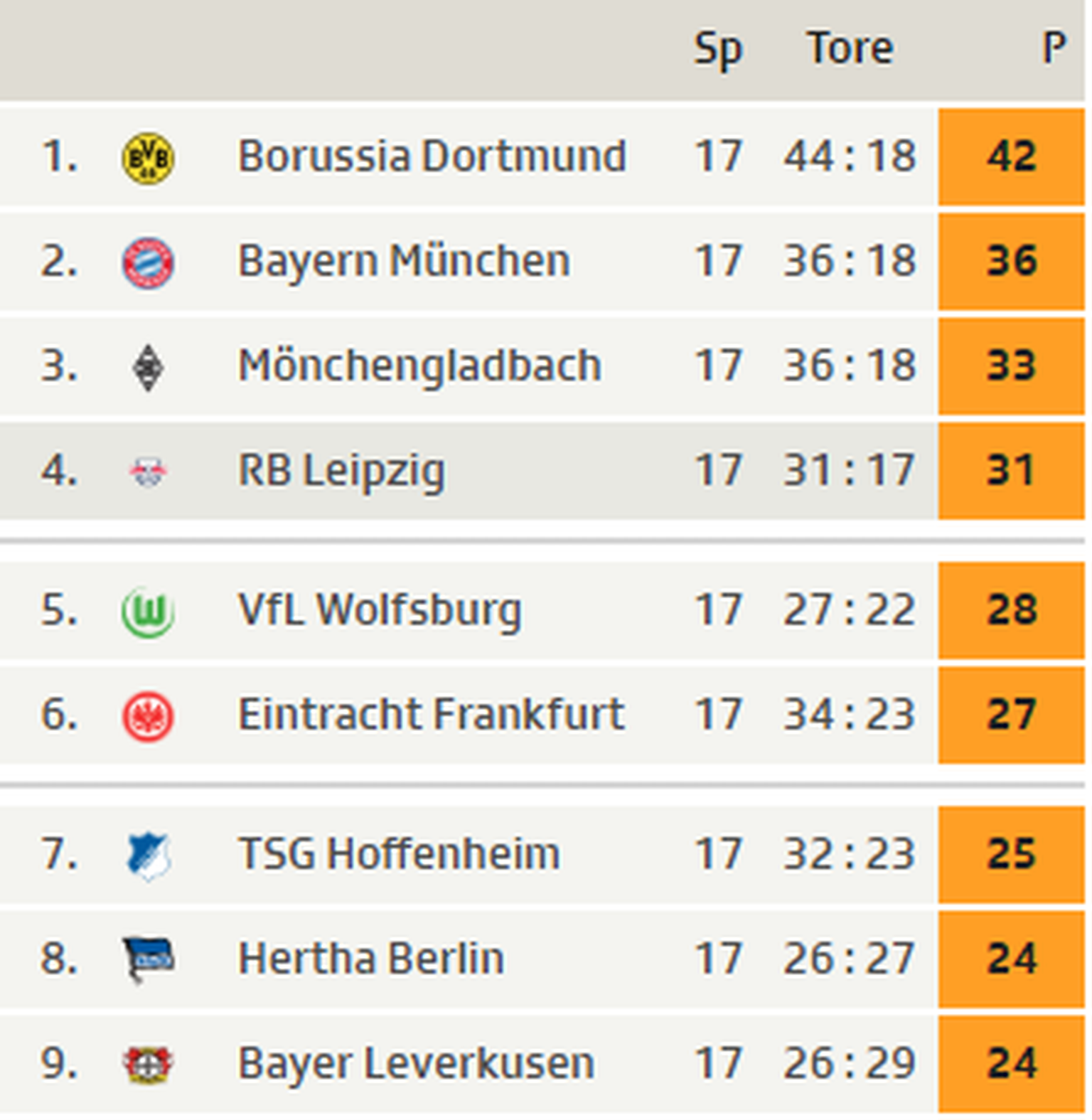Select the Eintracht Frankfurt team name
The height and width of the screenshot is (1120, 1092).
pos(431,714)
